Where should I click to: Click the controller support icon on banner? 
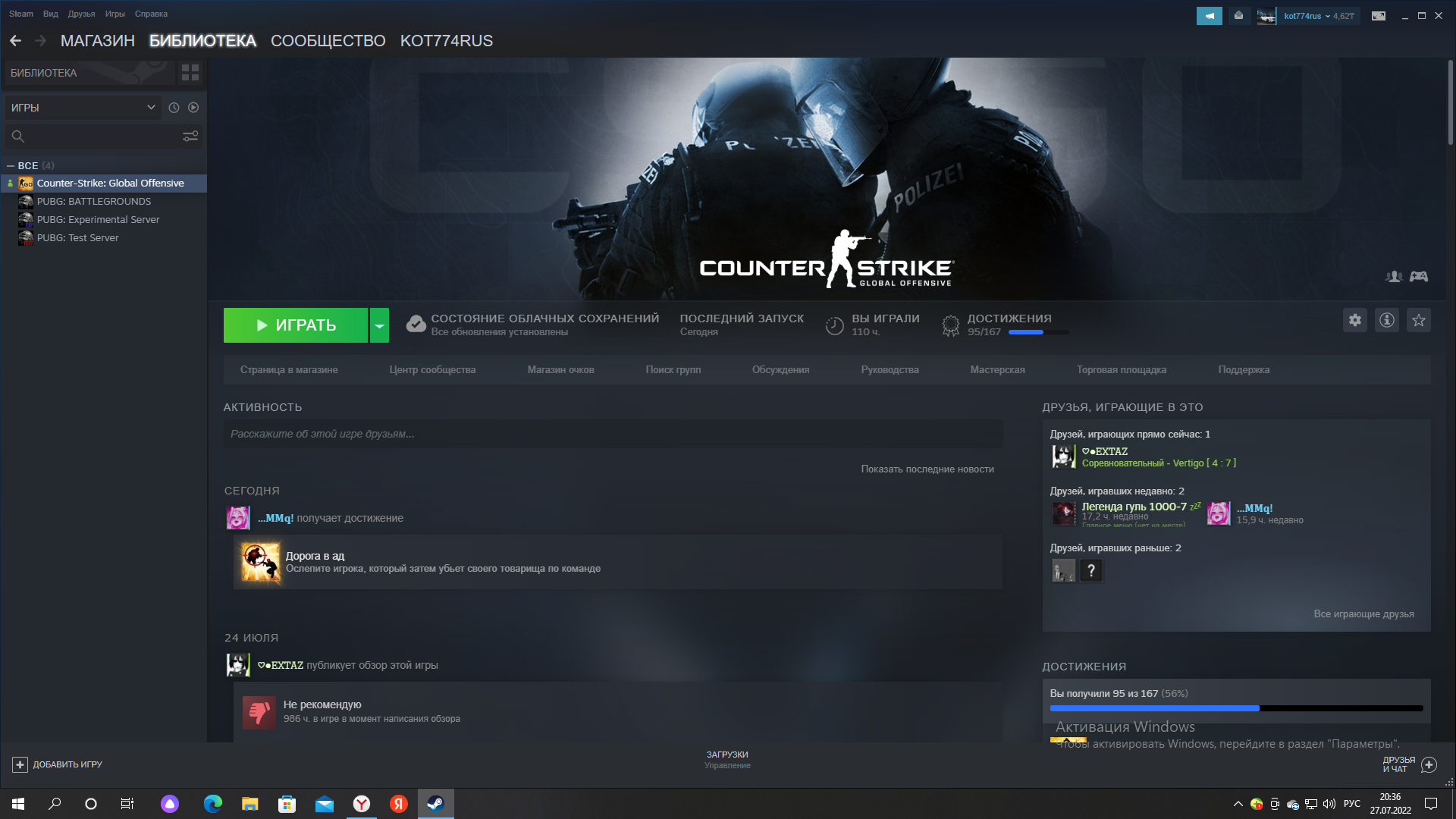point(1419,277)
